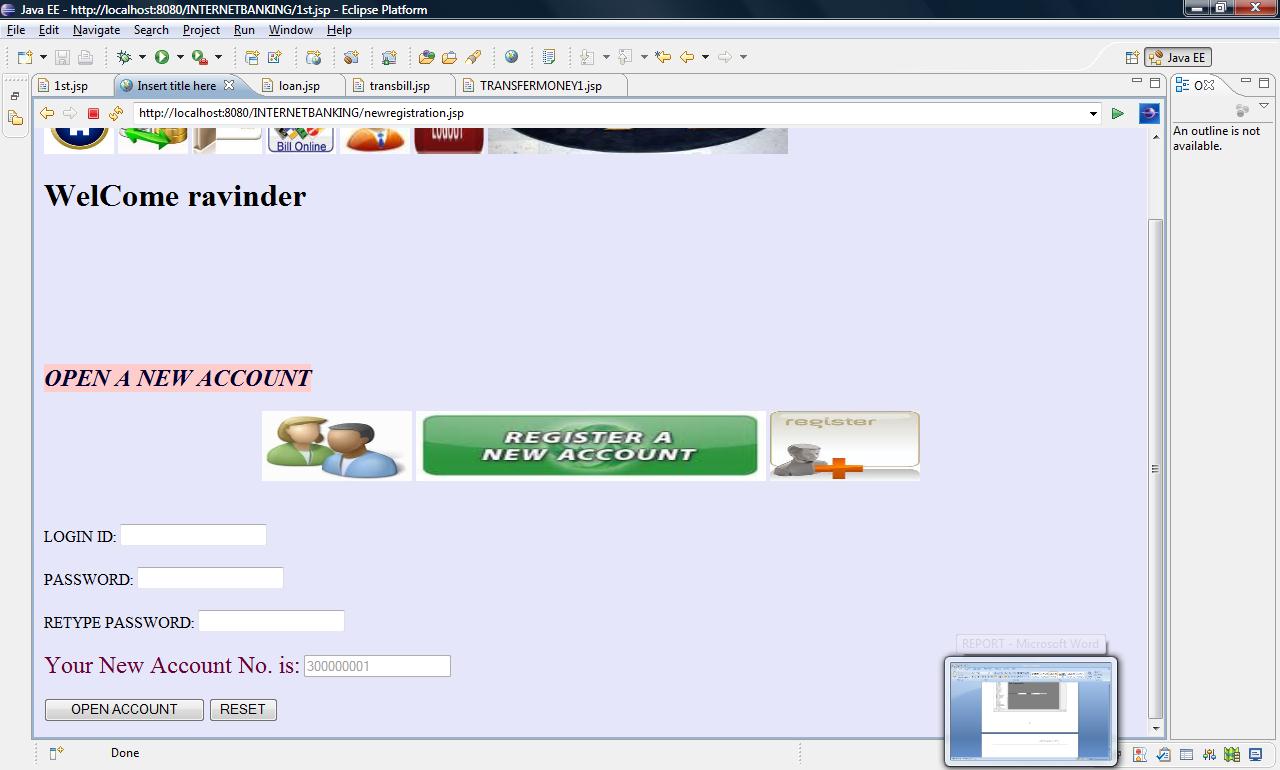The image size is (1280, 770).
Task: Click the RETYPE PASSWORD input field
Action: click(x=271, y=621)
